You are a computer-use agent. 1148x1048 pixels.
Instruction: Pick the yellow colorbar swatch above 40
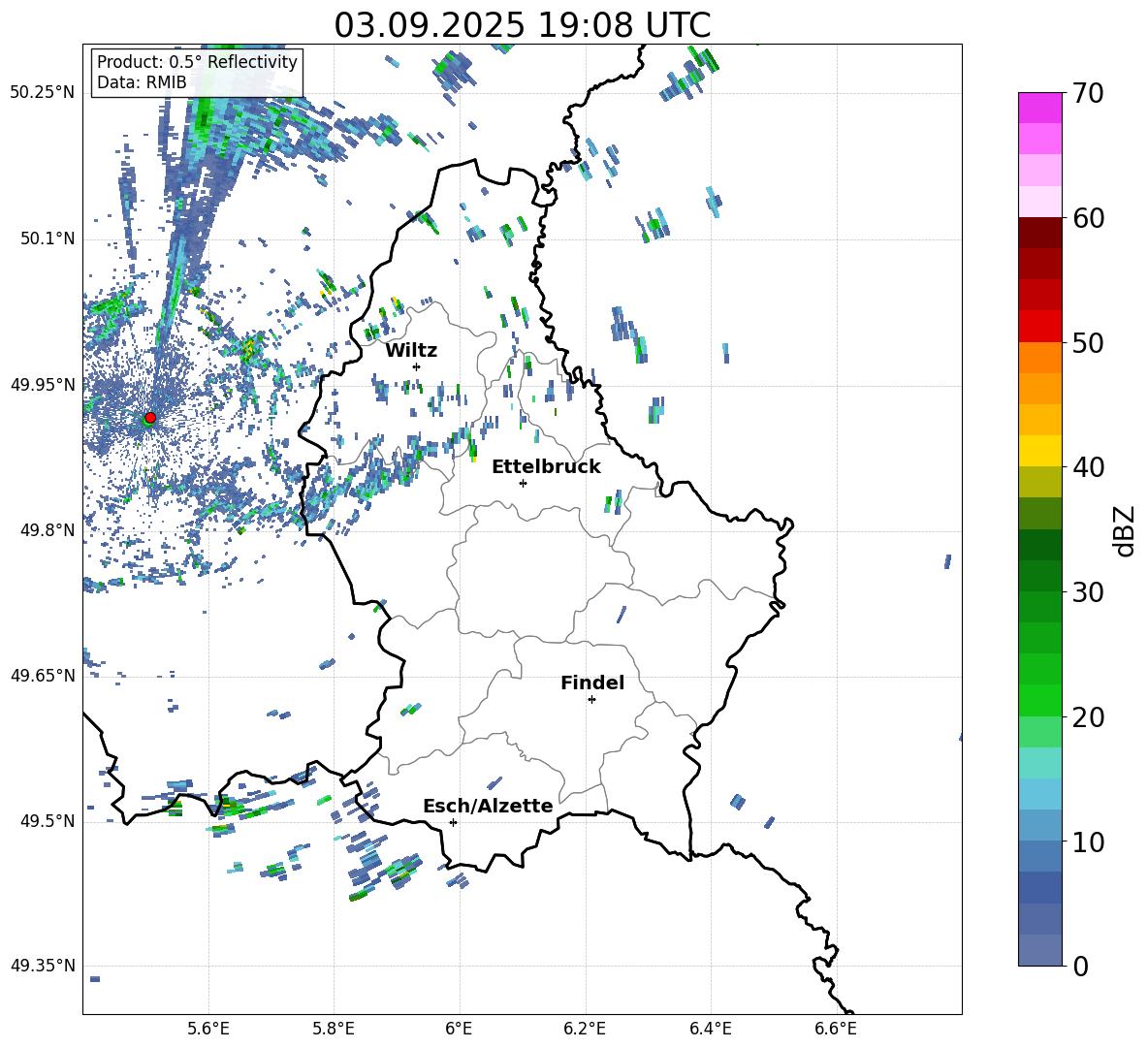(x=1040, y=451)
